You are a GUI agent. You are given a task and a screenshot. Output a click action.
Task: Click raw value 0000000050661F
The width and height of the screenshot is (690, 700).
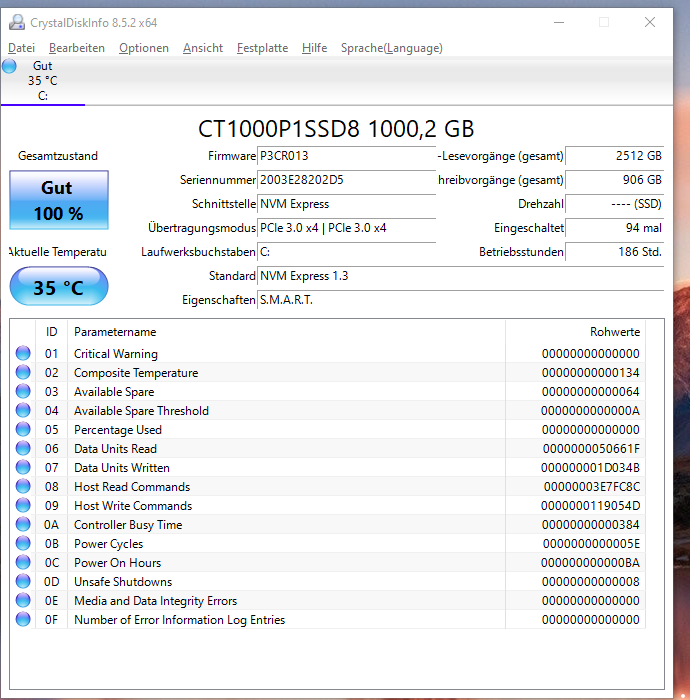point(591,449)
